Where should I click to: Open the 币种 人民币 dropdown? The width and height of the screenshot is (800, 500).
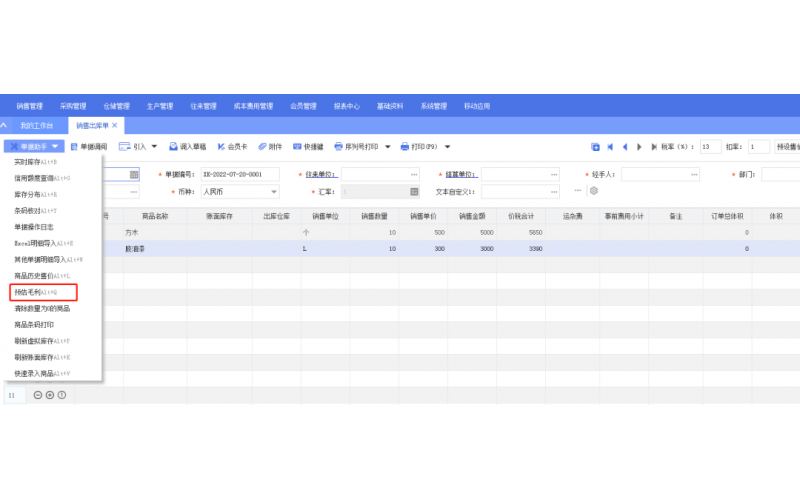[x=240, y=192]
